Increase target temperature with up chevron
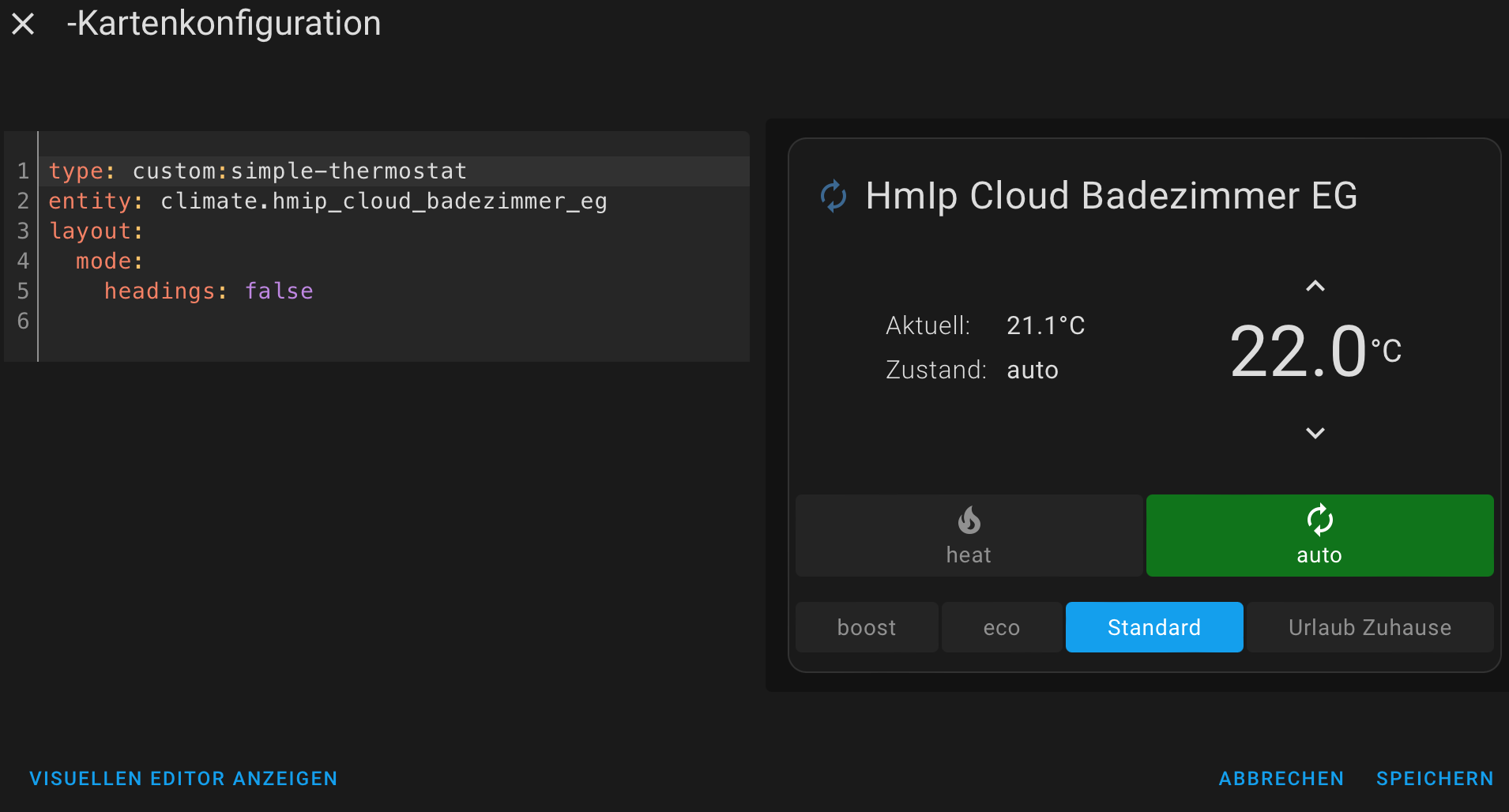This screenshot has height=812, width=1509. (x=1315, y=287)
